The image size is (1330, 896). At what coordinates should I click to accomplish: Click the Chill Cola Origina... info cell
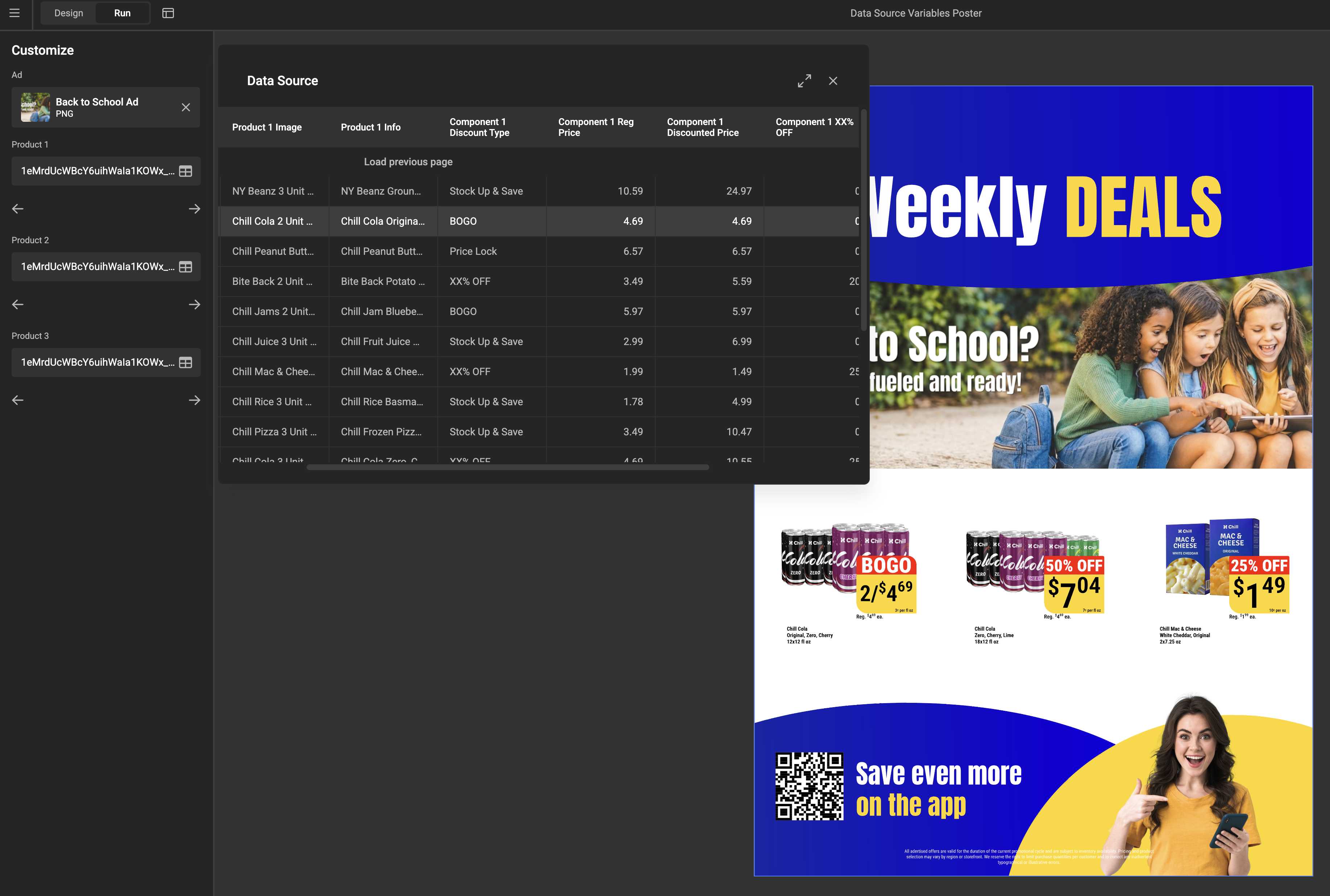[383, 221]
